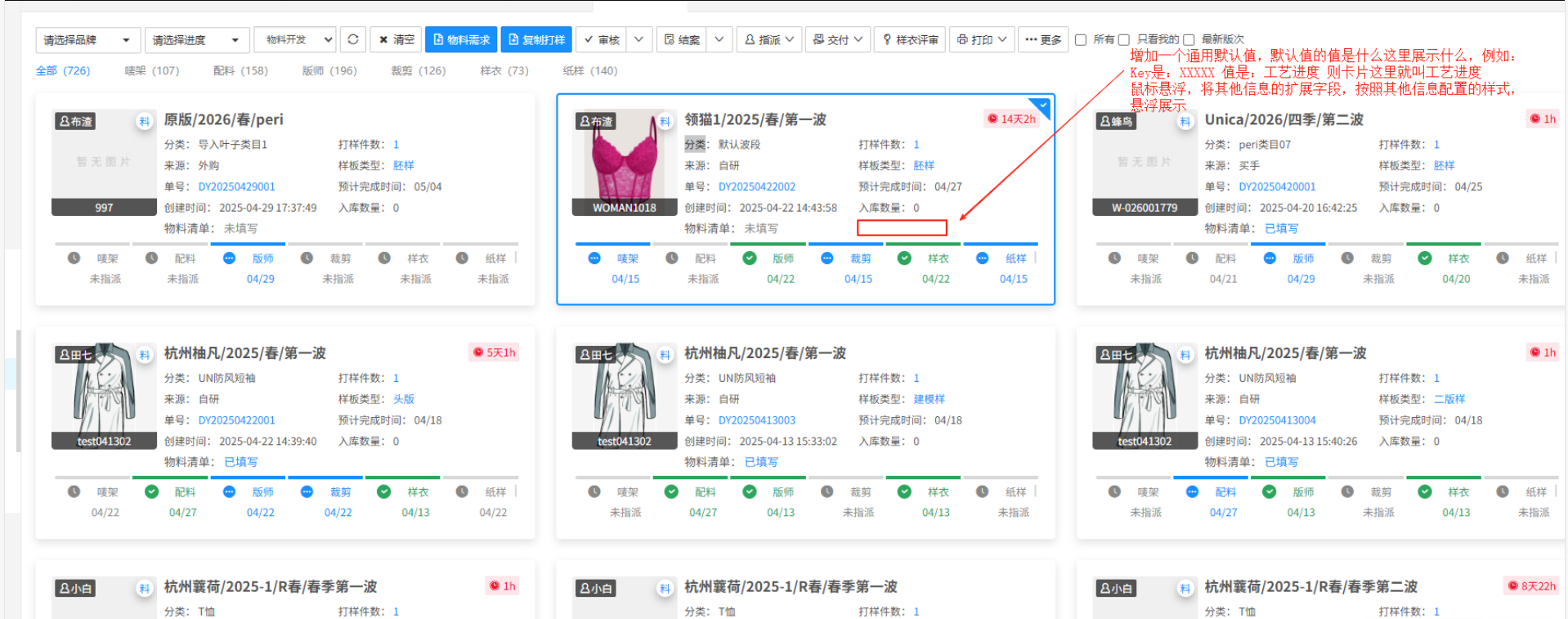This screenshot has width=1568, height=619.
Task: Open the 请选择品牌 brand dropdown
Action: (x=87, y=40)
